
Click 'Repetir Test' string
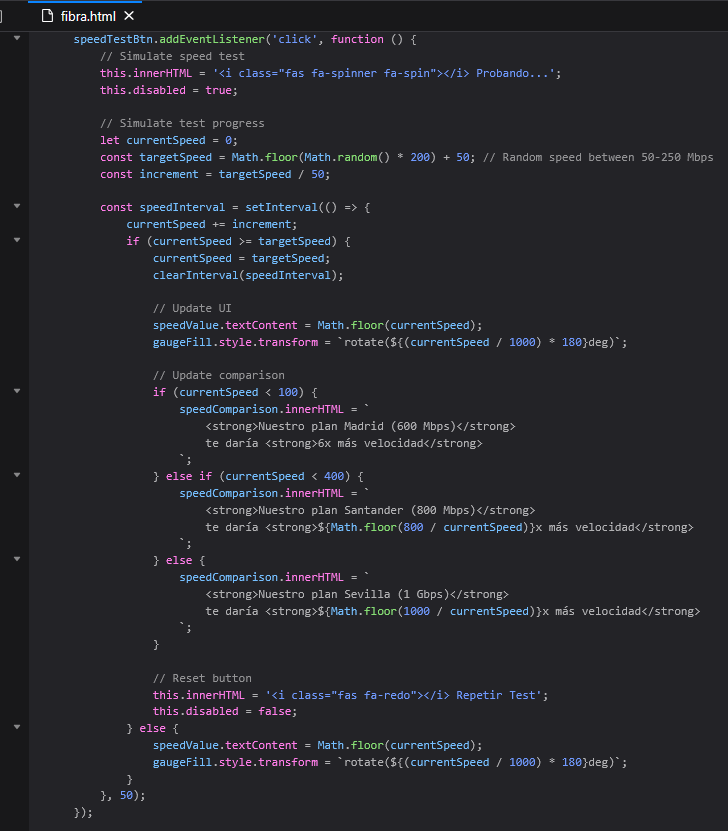tap(496, 695)
